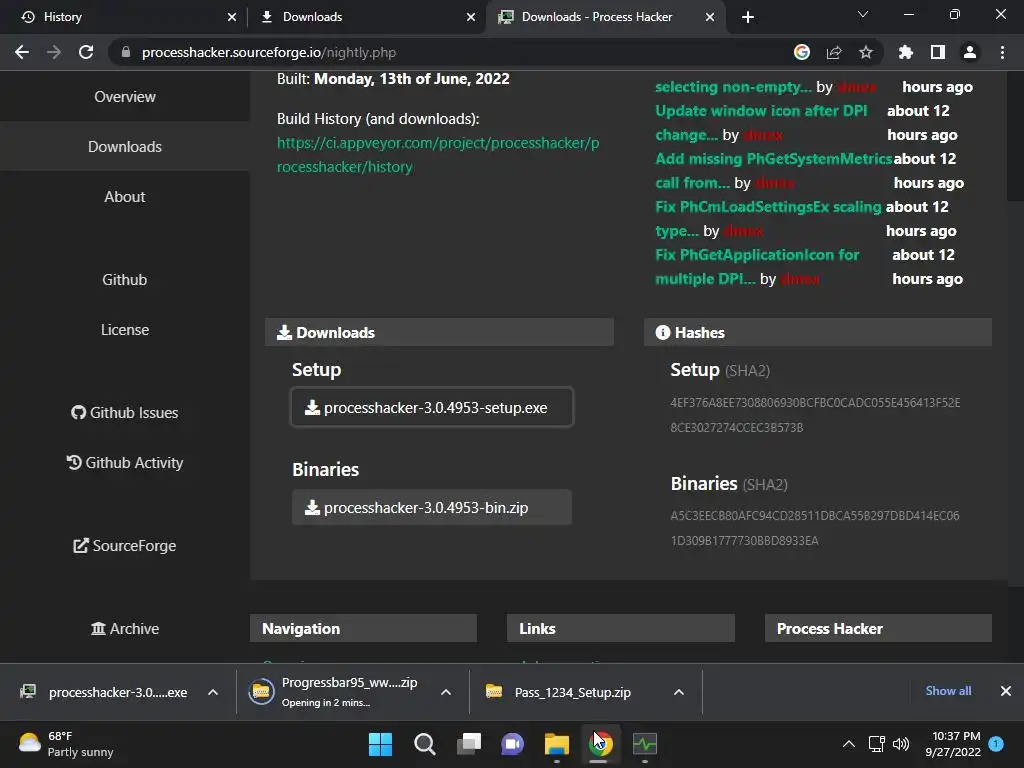This screenshot has height=768, width=1024.
Task: Open the clock and date 10:37 PM
Action: [x=953, y=744]
